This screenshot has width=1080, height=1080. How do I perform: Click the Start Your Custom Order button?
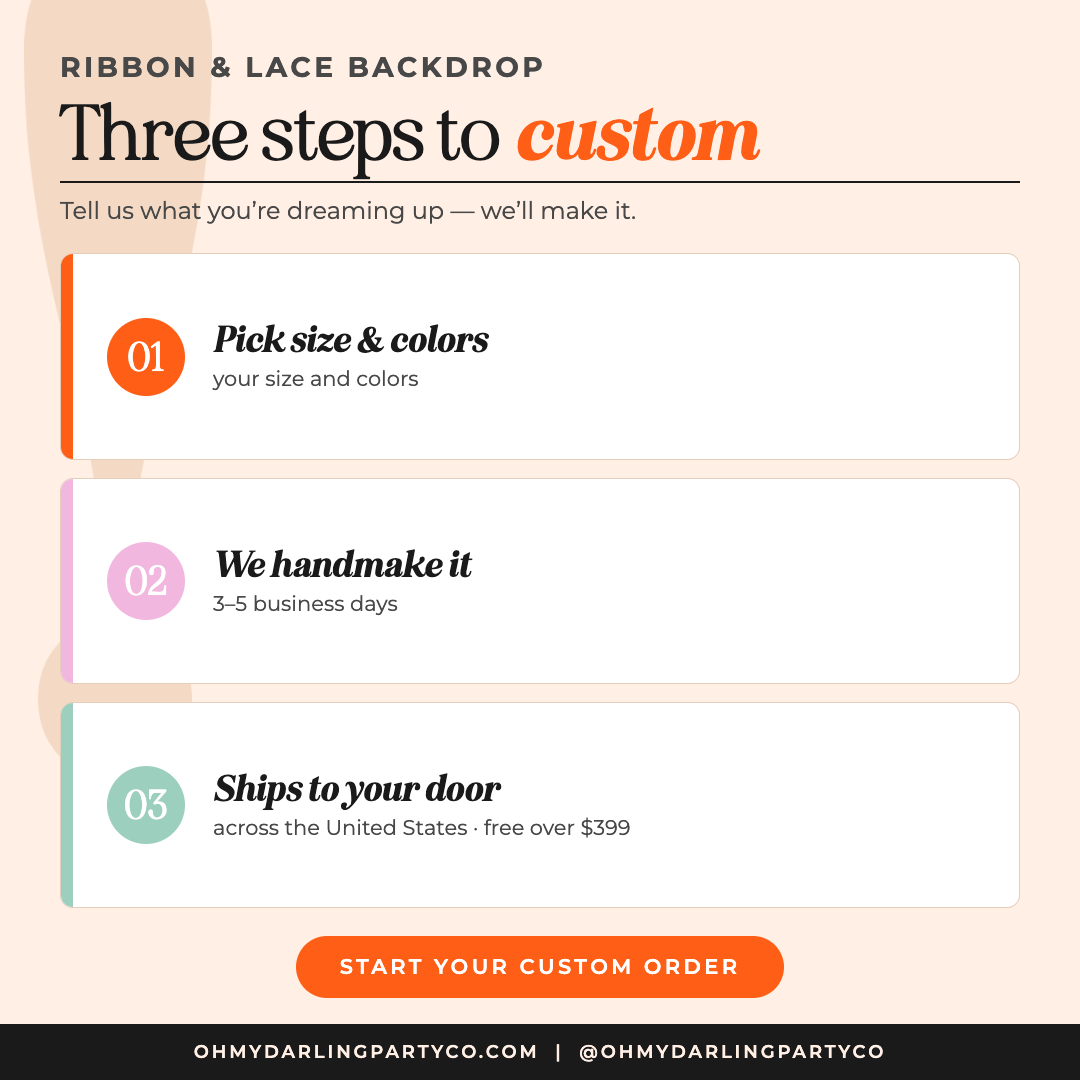(x=539, y=966)
